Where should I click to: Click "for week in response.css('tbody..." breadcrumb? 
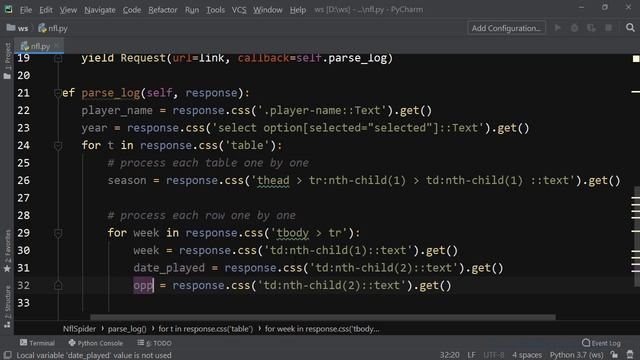[322, 329]
